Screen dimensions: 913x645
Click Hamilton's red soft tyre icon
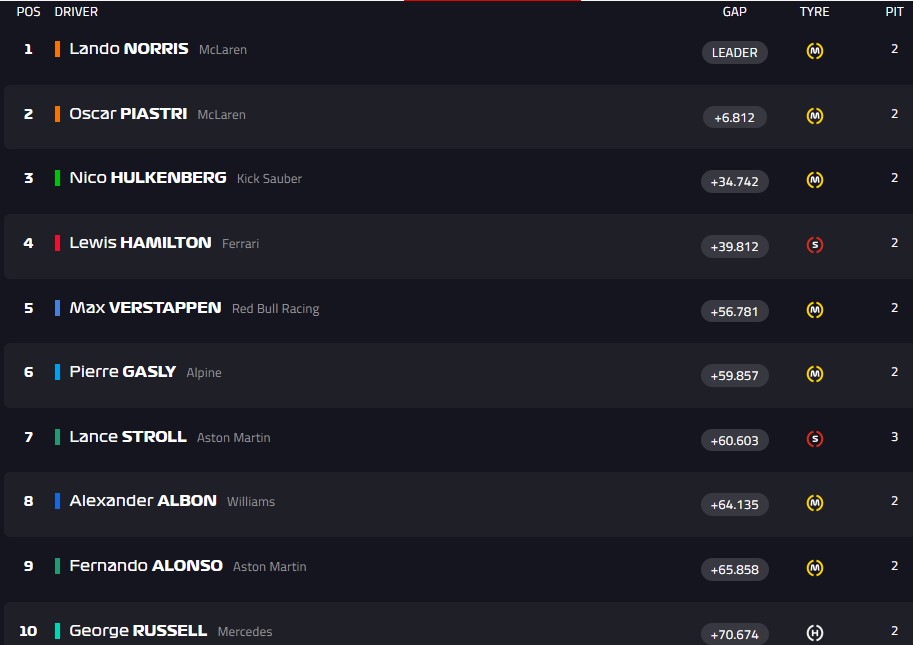(x=815, y=246)
